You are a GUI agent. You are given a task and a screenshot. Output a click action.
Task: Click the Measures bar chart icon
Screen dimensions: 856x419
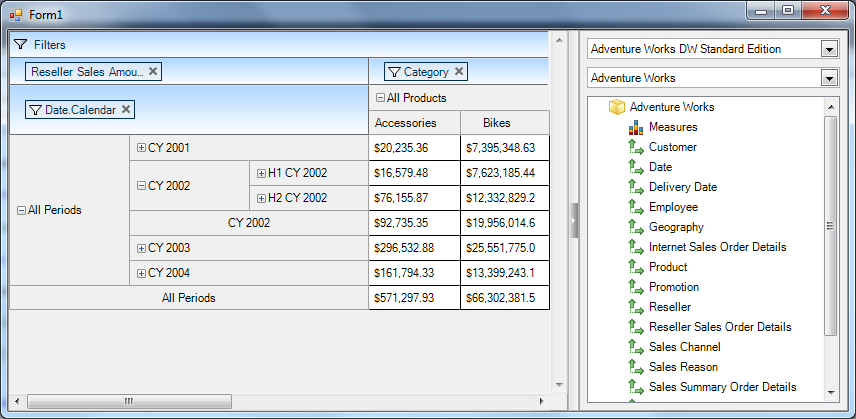point(634,127)
